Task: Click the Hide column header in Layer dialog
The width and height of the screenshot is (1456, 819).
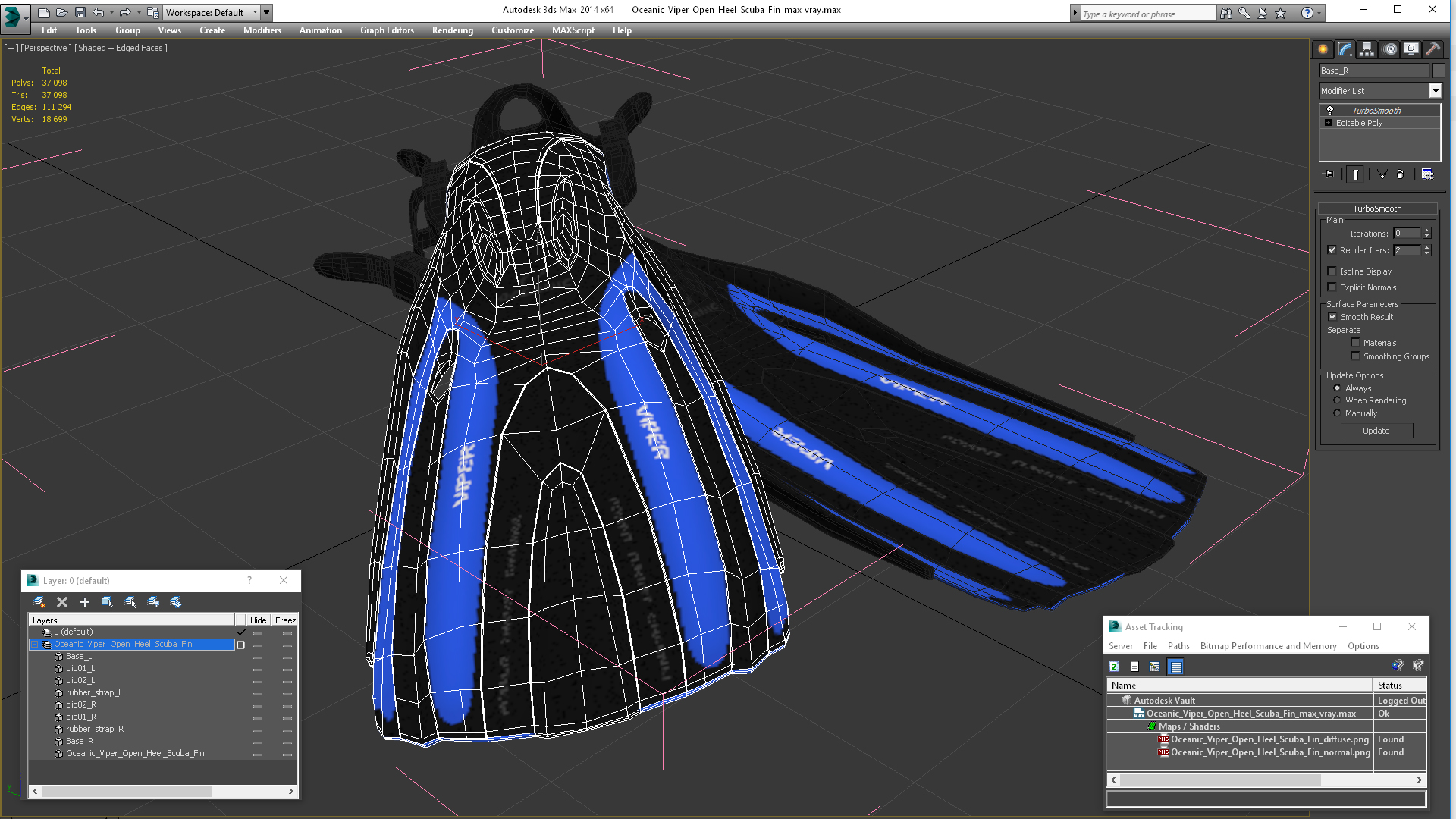Action: [258, 620]
